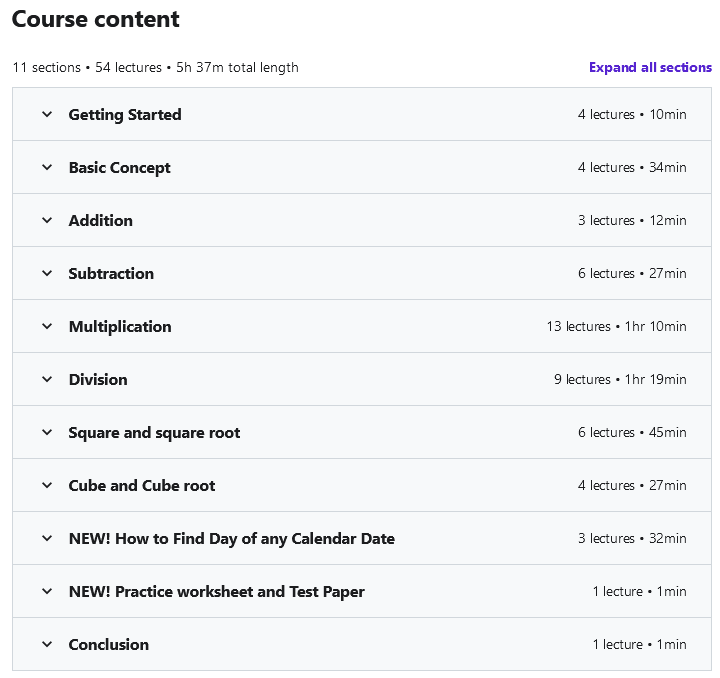Click Square and square root heading
The width and height of the screenshot is (720, 678).
tap(154, 433)
